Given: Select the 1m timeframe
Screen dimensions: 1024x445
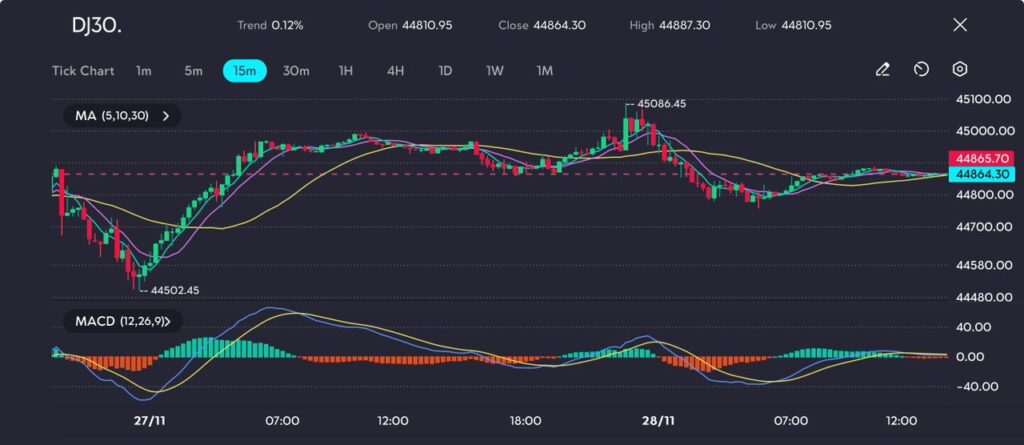Looking at the screenshot, I should tap(144, 71).
